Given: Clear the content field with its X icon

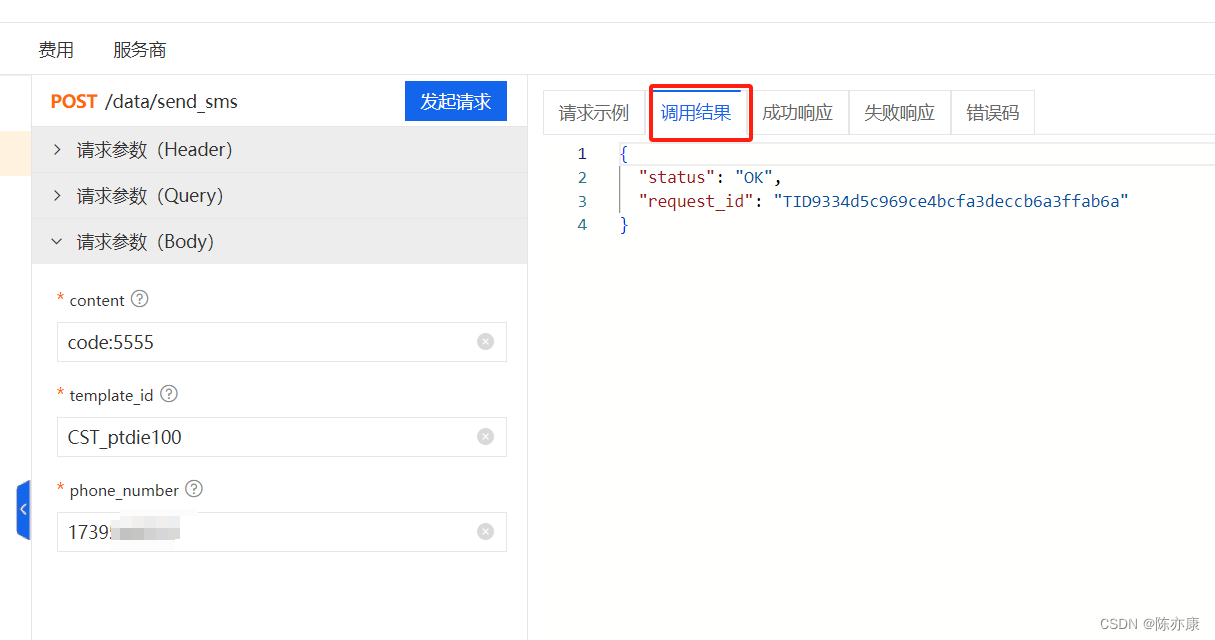Looking at the screenshot, I should point(486,342).
